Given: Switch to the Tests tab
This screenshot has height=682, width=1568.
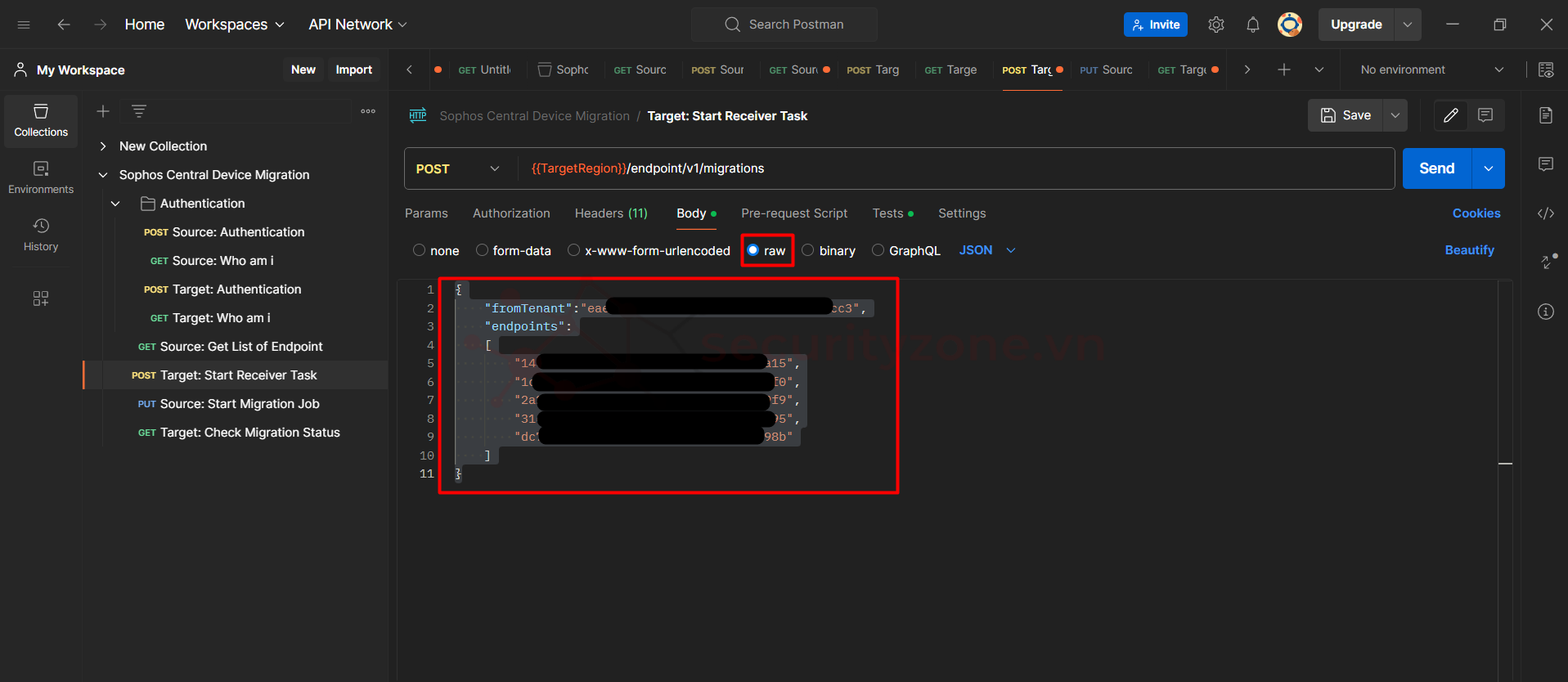Looking at the screenshot, I should tap(892, 213).
